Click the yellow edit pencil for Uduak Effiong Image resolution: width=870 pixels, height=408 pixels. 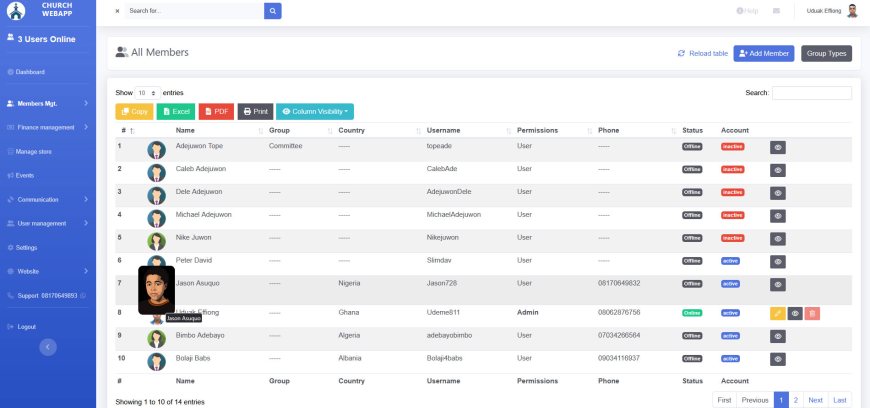click(778, 313)
